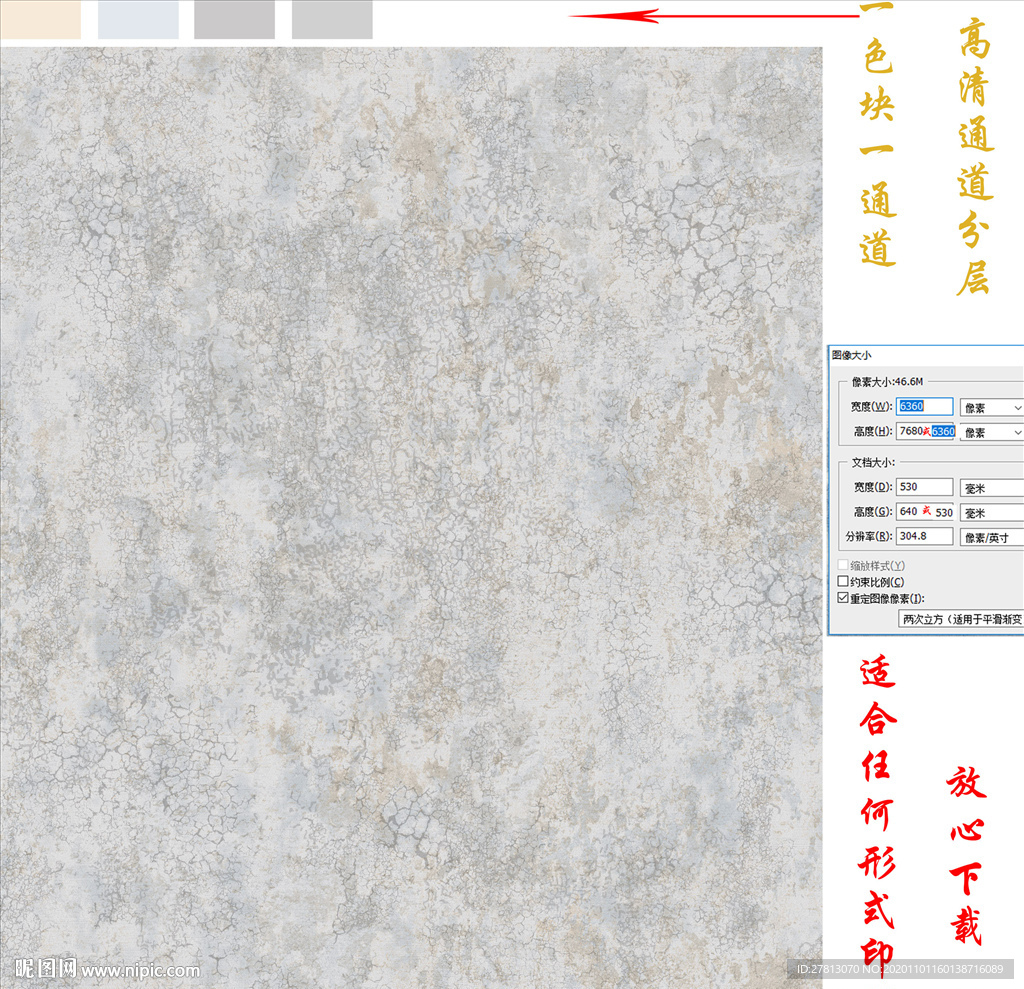The height and width of the screenshot is (989, 1024).
Task: Open the pixel height unit dropdown (像素)
Action: click(991, 432)
